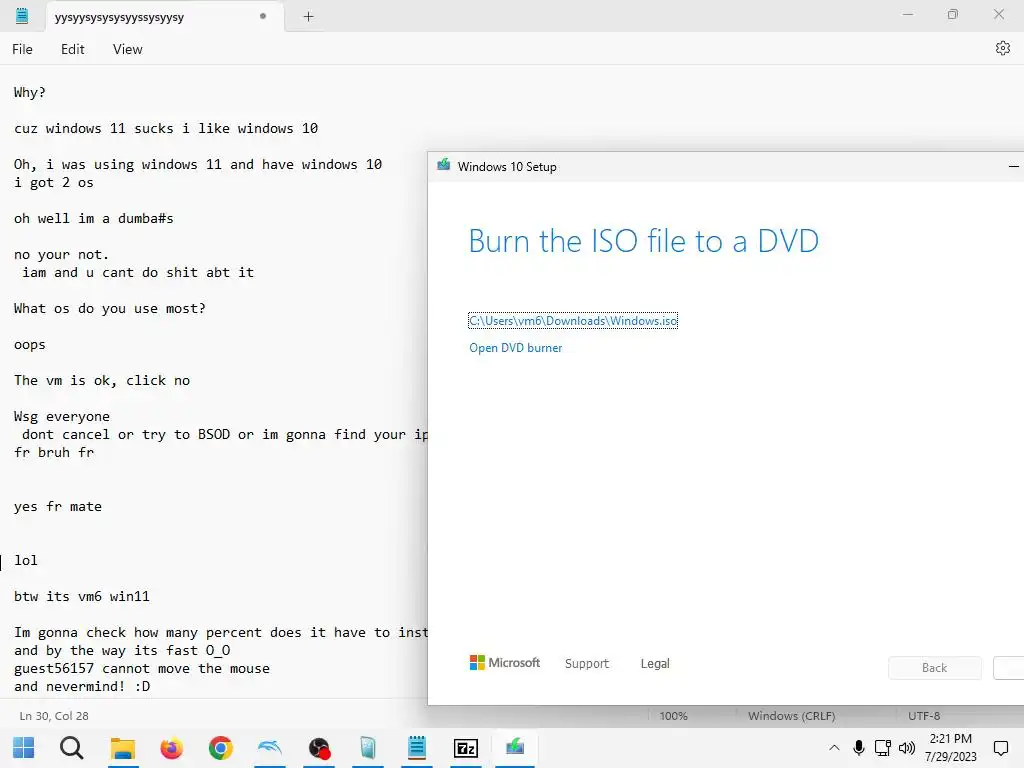Open the Legal link in setup
Viewport: 1024px width, 768px height.
tap(655, 664)
